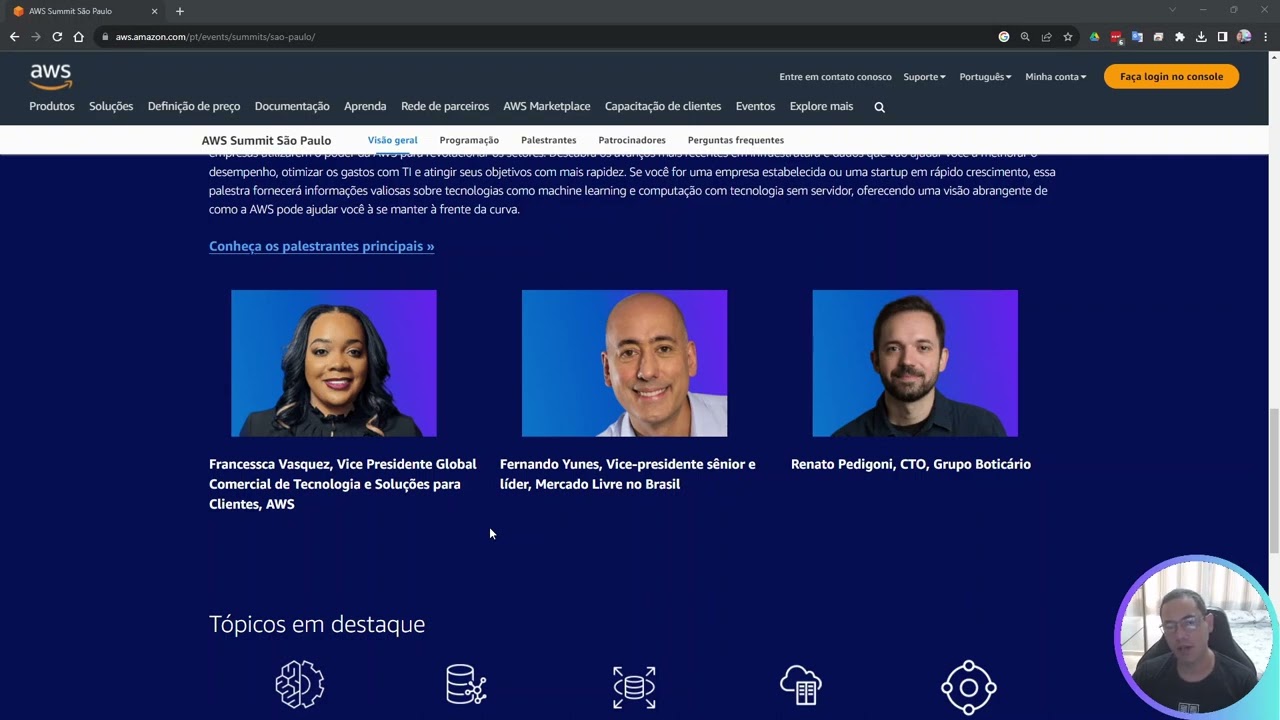Image resolution: width=1280 pixels, height=720 pixels.
Task: Open the Extensions puzzle piece menu
Action: tap(1180, 37)
